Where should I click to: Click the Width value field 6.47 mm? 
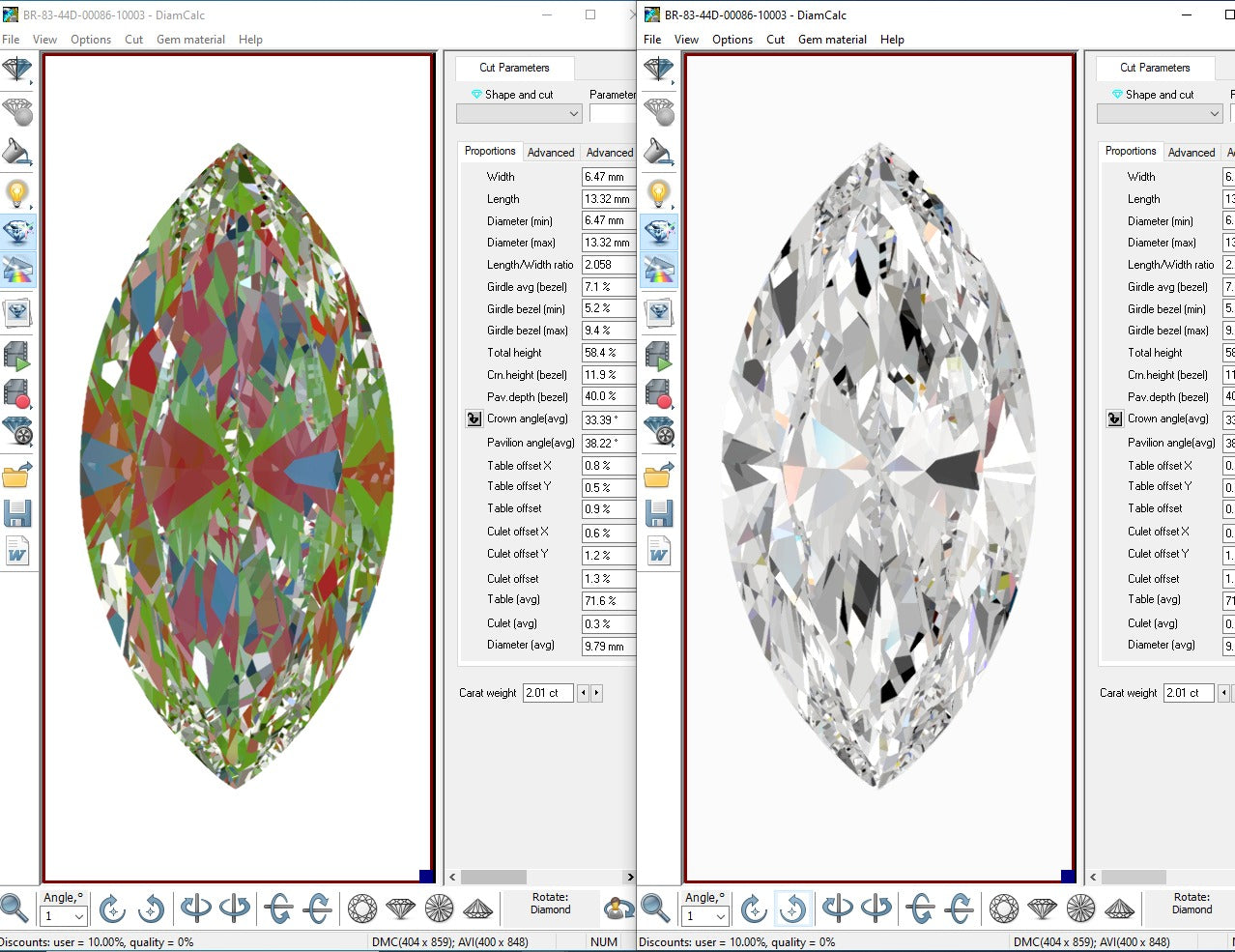coord(608,177)
